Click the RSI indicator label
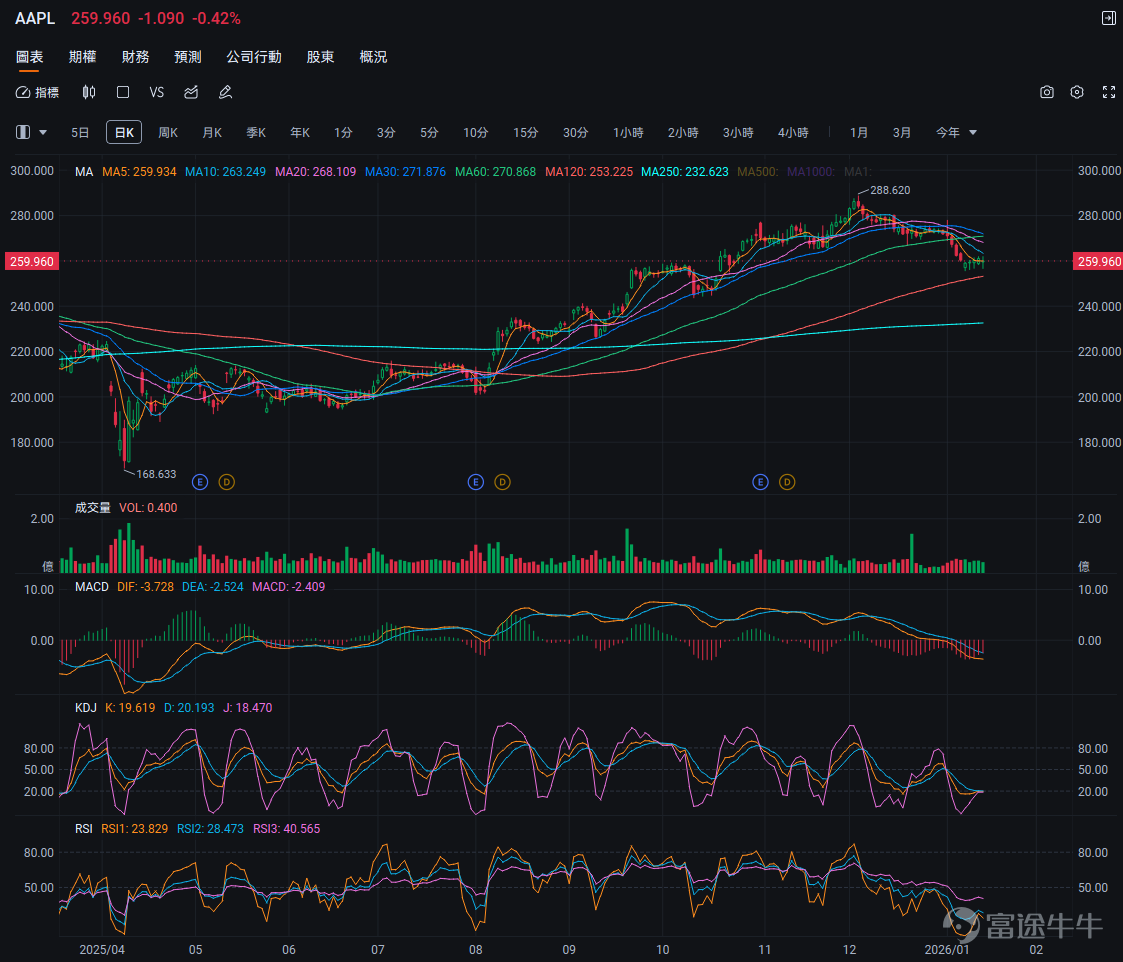The image size is (1123, 962). pyautogui.click(x=84, y=829)
